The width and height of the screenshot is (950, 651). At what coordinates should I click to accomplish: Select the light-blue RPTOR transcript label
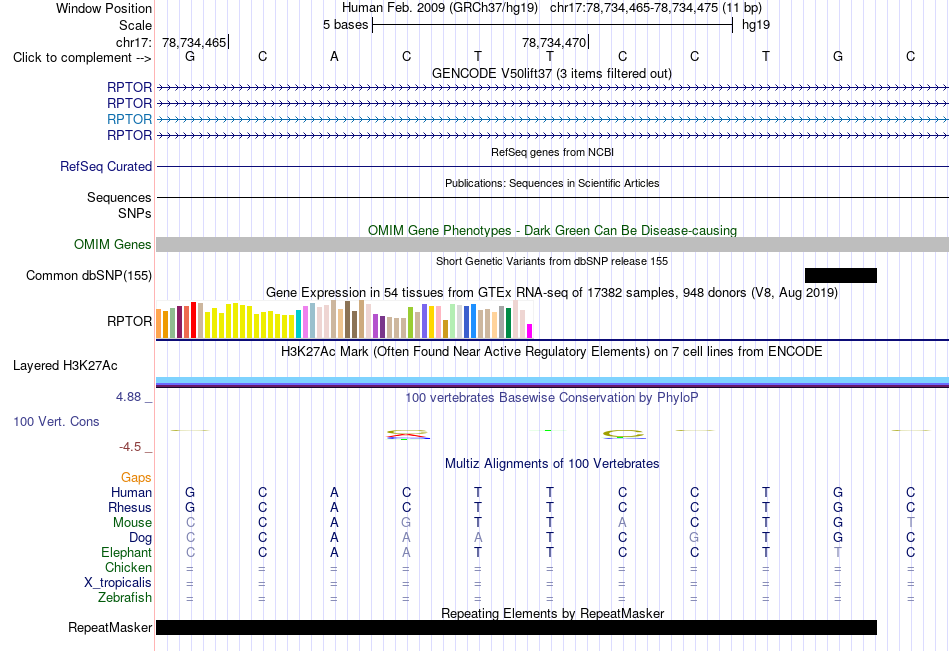pos(129,119)
